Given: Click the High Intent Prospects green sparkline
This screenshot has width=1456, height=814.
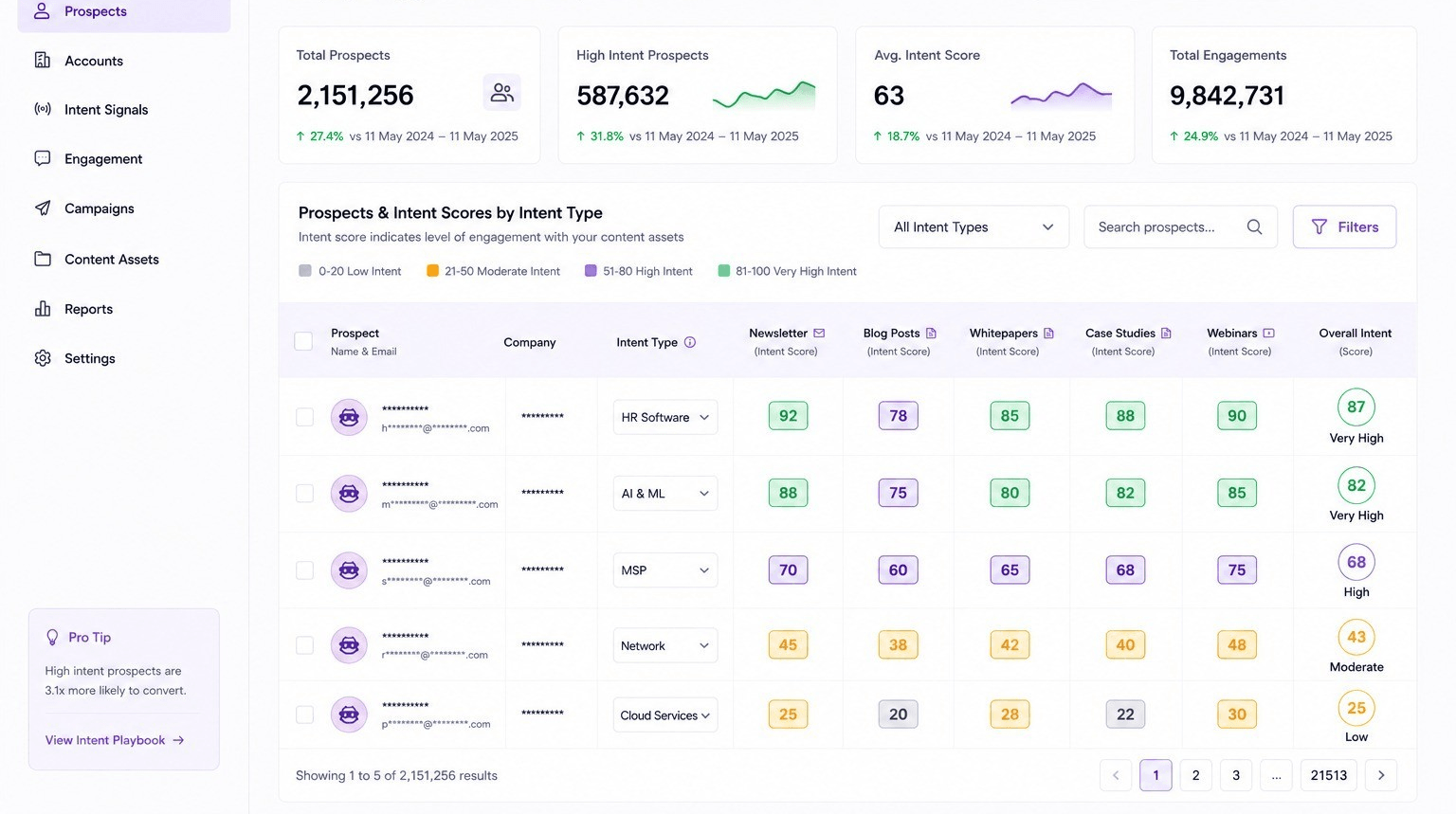Looking at the screenshot, I should pos(764,95).
